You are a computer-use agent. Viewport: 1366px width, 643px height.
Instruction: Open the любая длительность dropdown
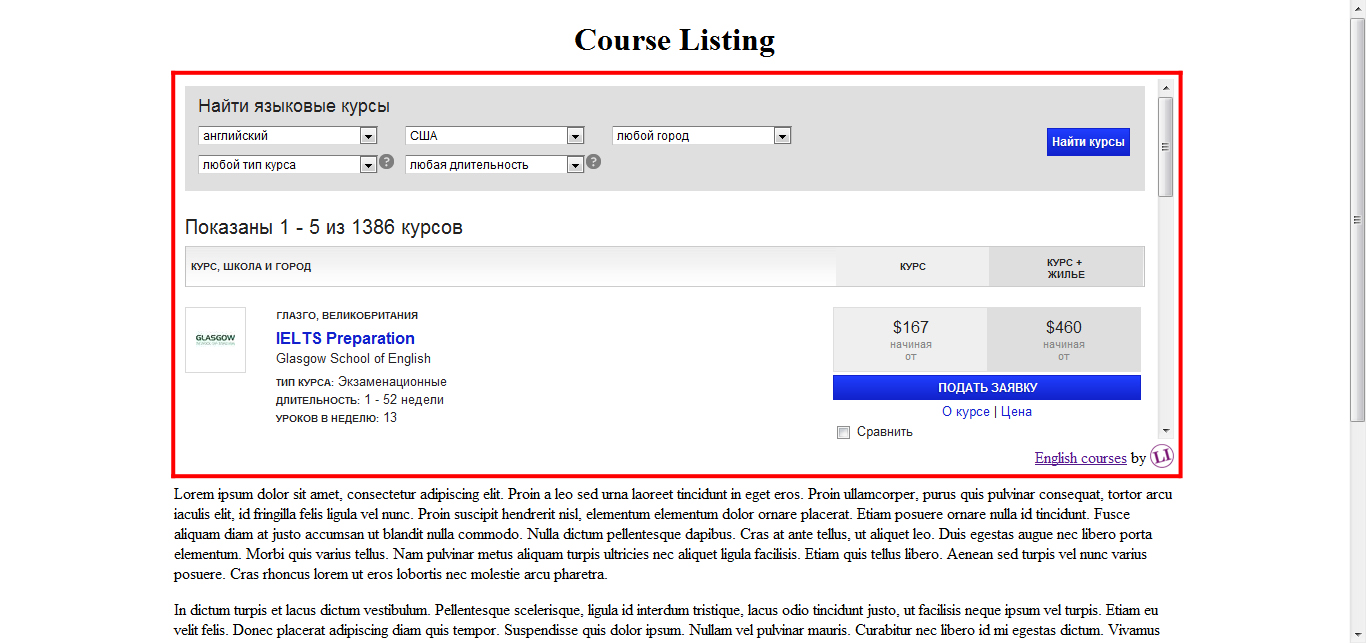click(494, 165)
